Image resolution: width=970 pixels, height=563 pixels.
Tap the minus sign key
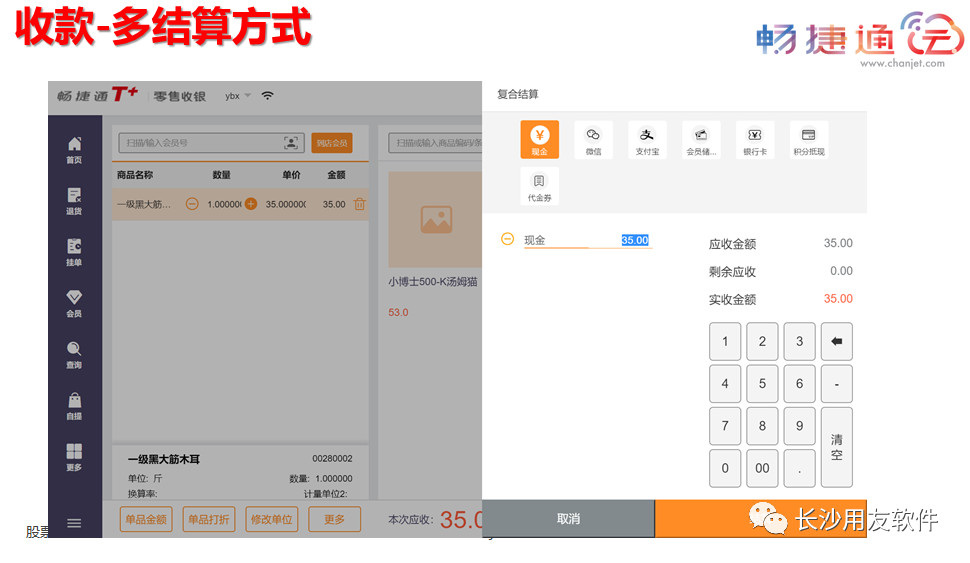(x=836, y=384)
